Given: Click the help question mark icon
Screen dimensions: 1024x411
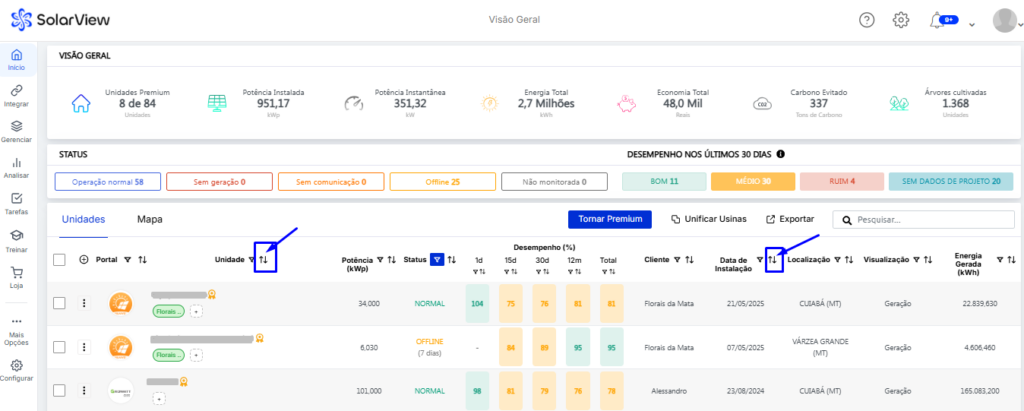Looking at the screenshot, I should click(866, 20).
